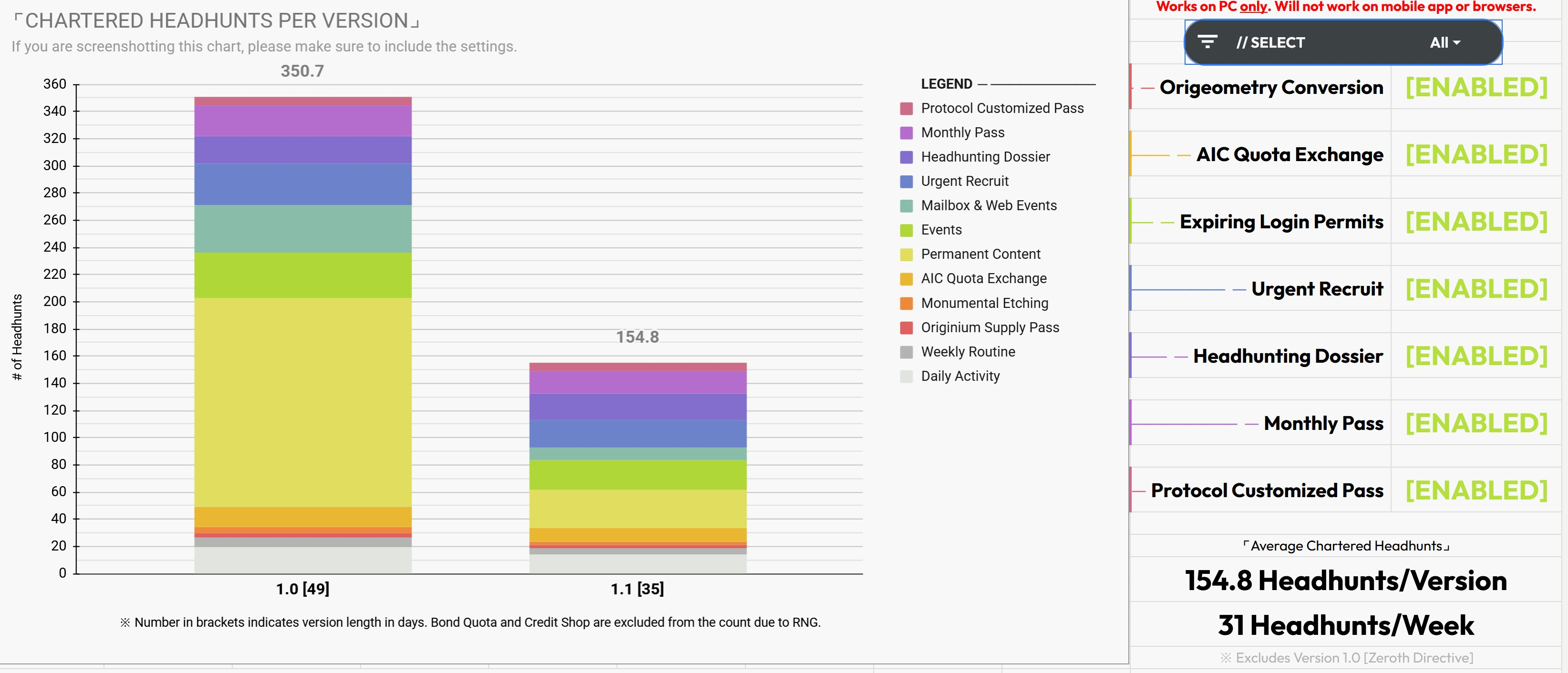Image resolution: width=1568 pixels, height=673 pixels.
Task: Click the yellow Permanent Content segment in 1.0 bar
Action: pos(302,402)
